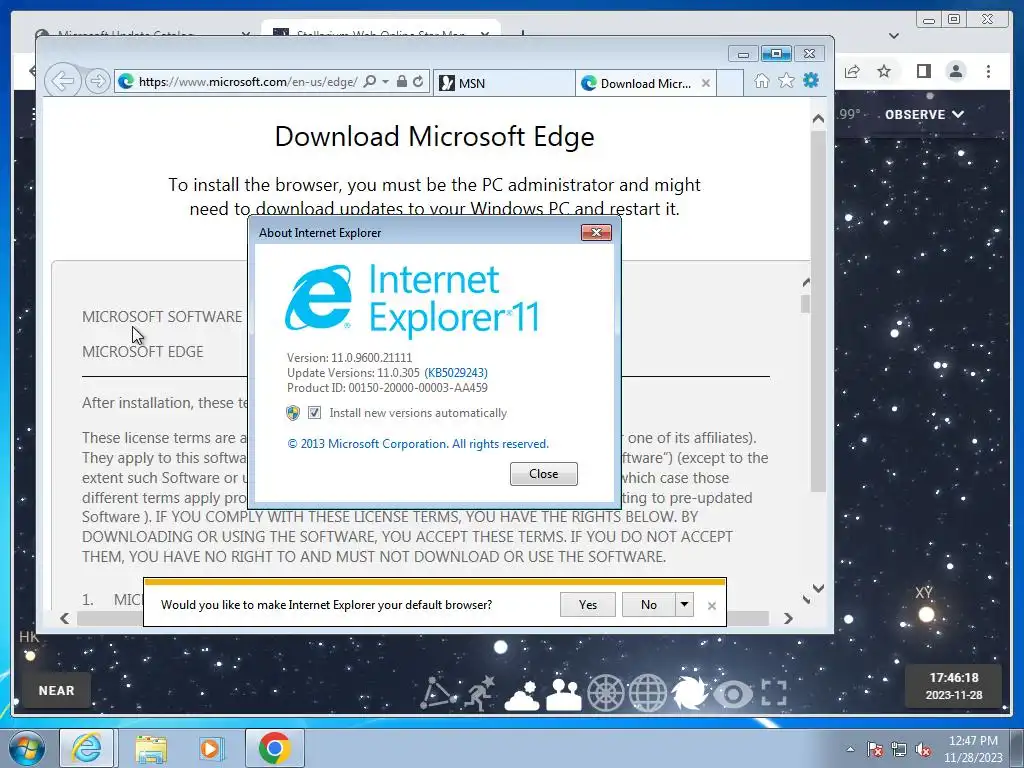
Task: Open the Internet Explorer Home icon
Action: (761, 81)
